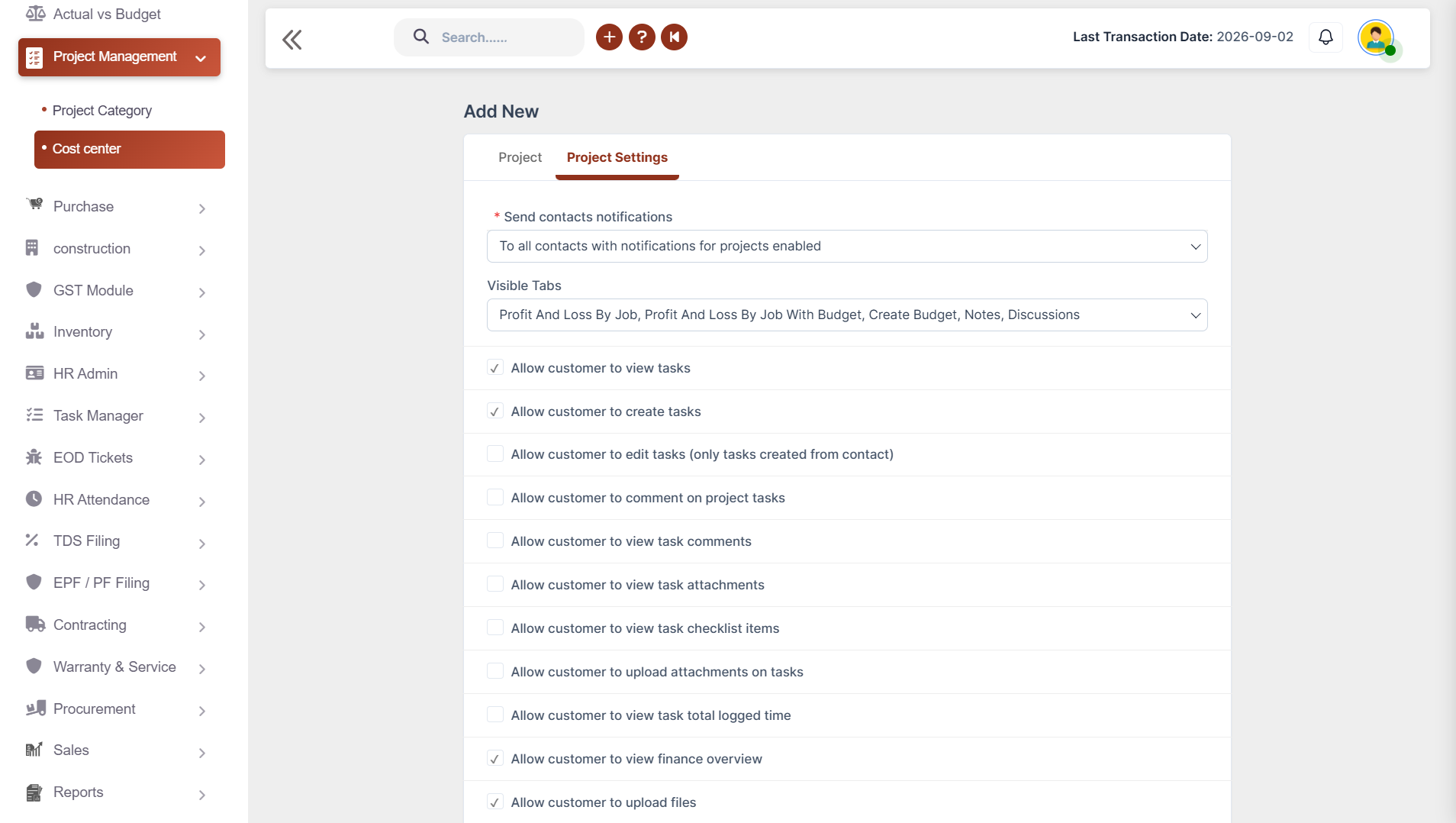Viewport: 1456px width, 823px height.
Task: Expand Purchase menu chevron
Action: [201, 208]
